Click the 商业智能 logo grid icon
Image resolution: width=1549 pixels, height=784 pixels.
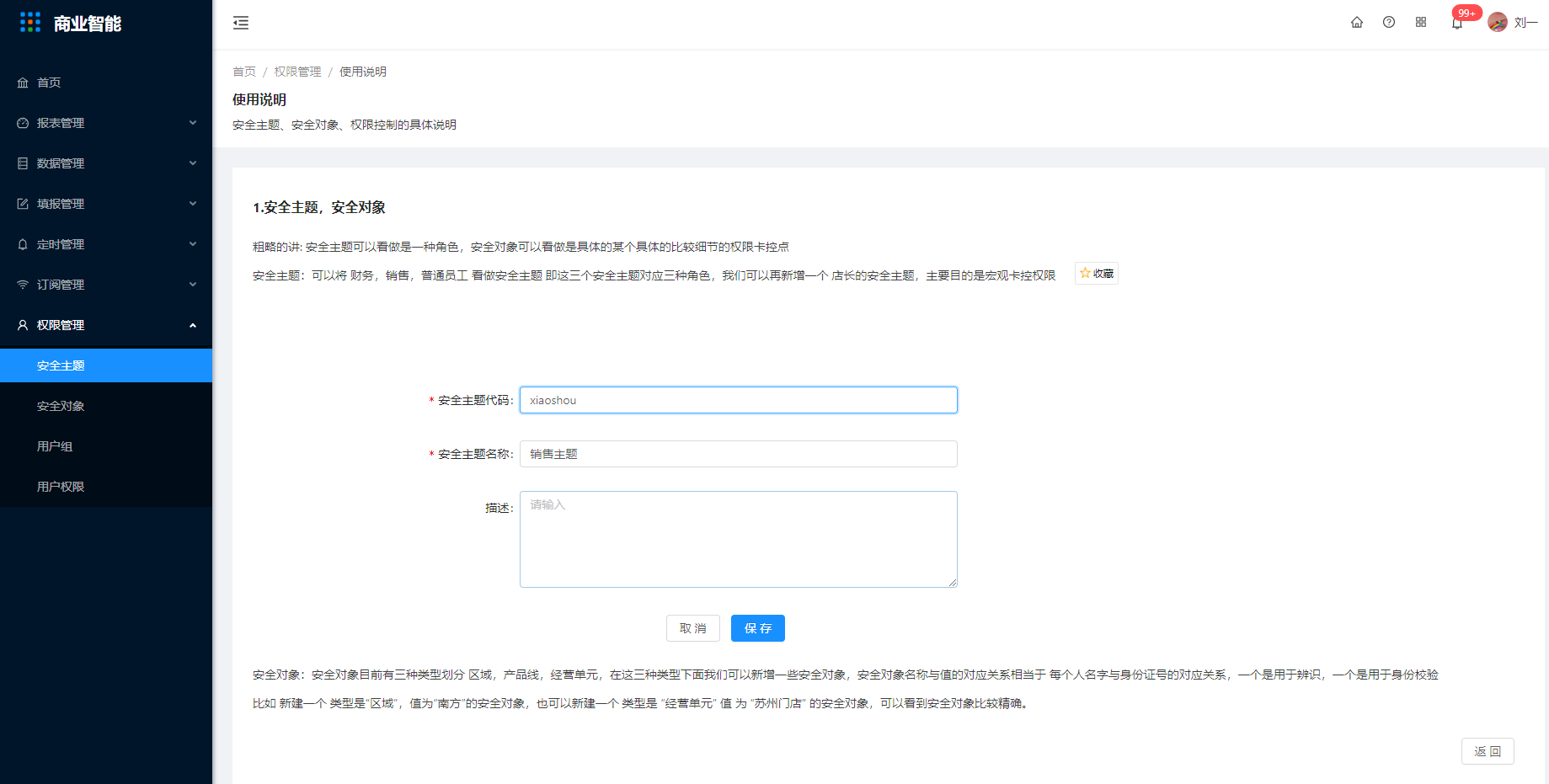pyautogui.click(x=30, y=23)
